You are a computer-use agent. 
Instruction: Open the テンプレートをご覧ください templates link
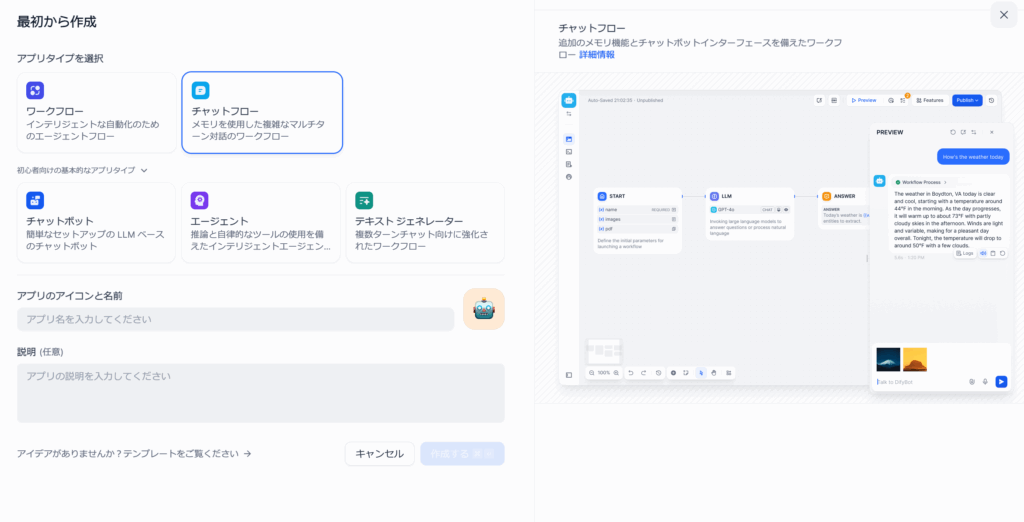[x=134, y=454]
